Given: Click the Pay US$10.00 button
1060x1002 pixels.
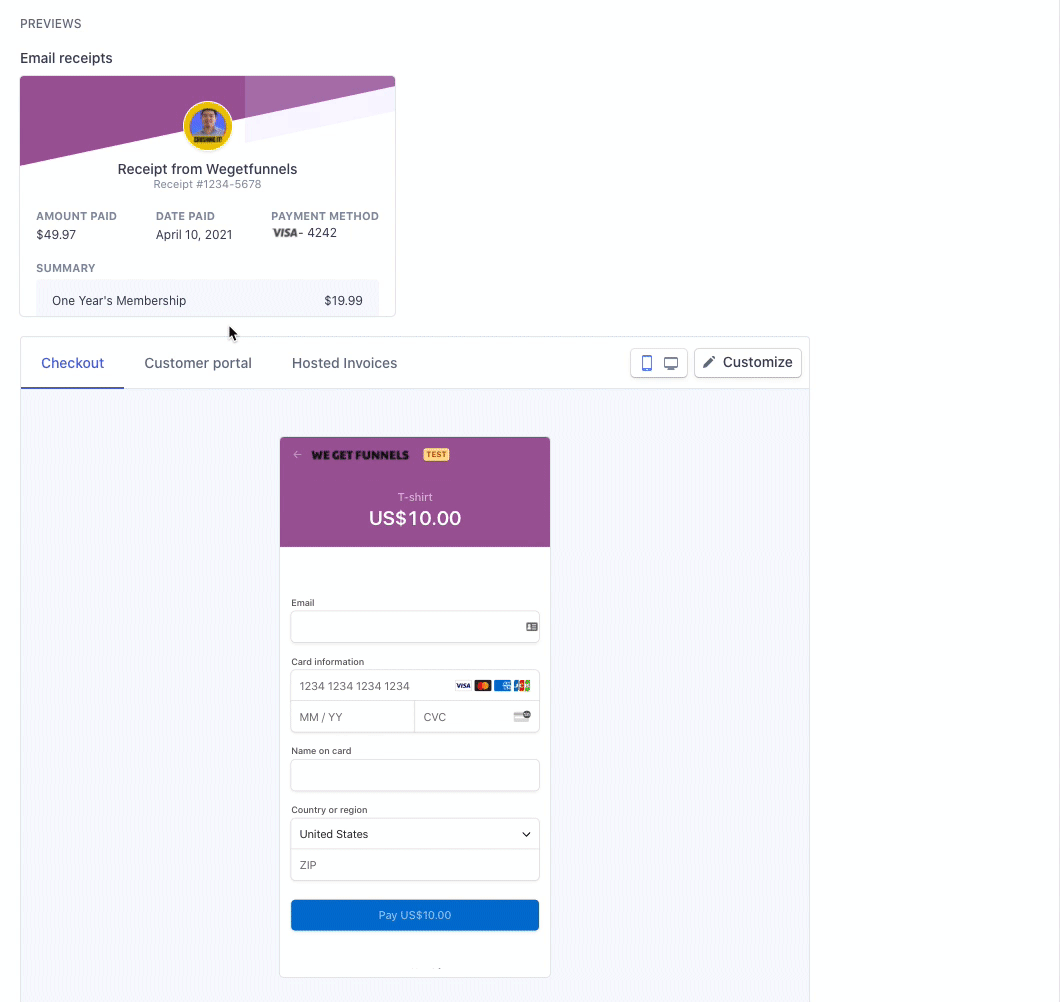Looking at the screenshot, I should coord(415,915).
